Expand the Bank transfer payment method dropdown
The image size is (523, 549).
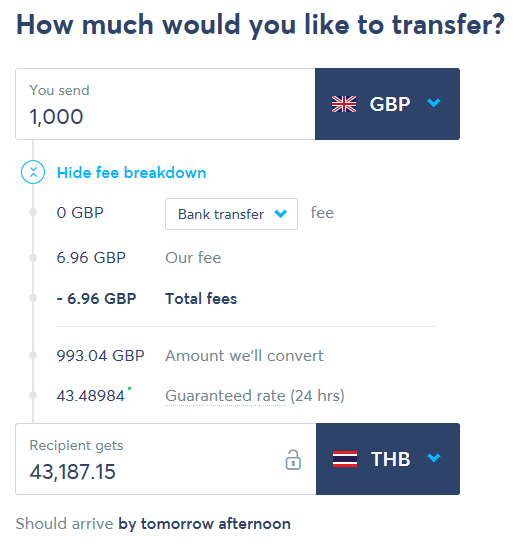pyautogui.click(x=231, y=214)
